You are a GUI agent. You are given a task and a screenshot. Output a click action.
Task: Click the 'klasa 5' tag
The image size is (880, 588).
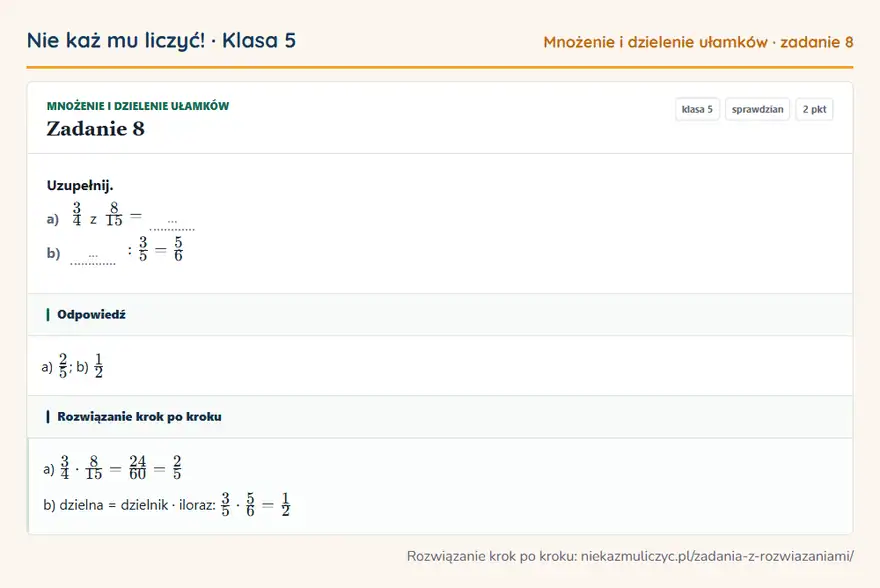697,109
